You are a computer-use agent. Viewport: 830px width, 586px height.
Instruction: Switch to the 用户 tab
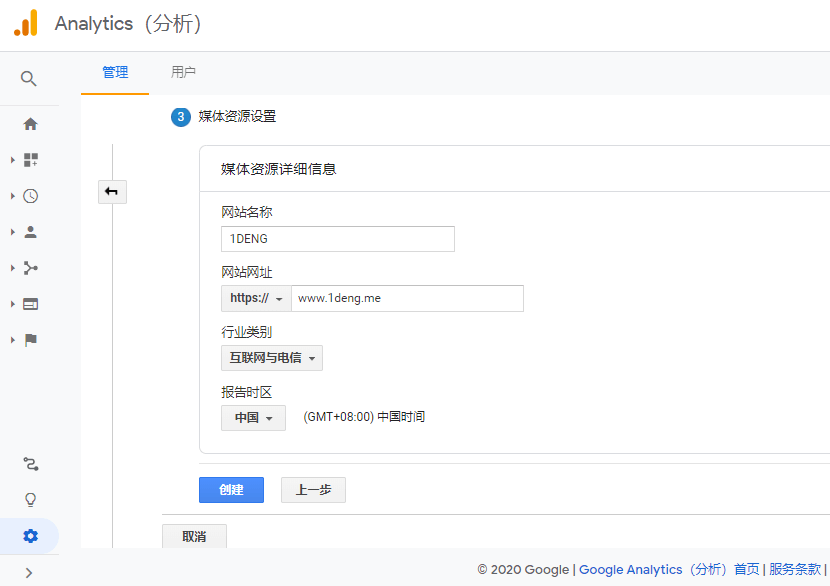[183, 72]
